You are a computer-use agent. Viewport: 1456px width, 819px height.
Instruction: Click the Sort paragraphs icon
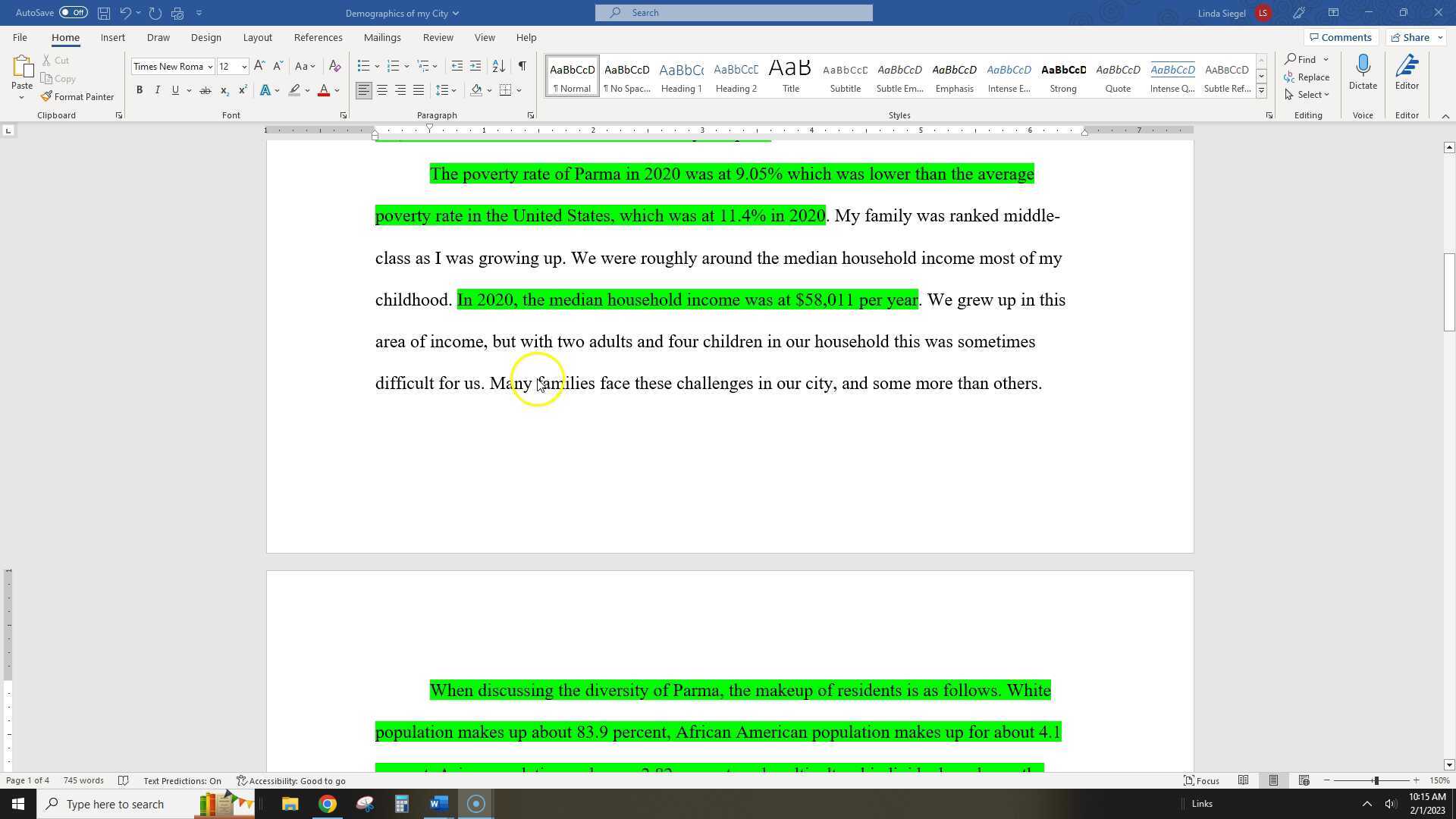(498, 67)
